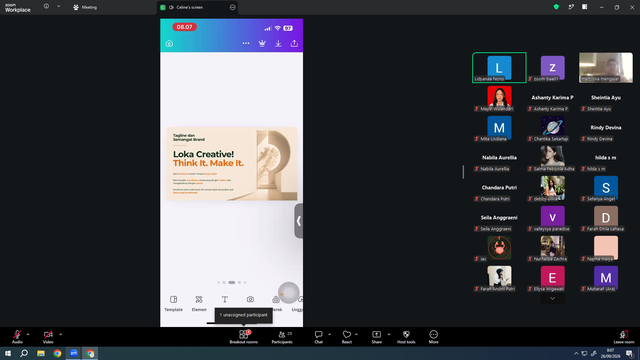Viewport: 640px width, 360px height.
Task: Switch to the Meeting tab
Action: (85, 7)
